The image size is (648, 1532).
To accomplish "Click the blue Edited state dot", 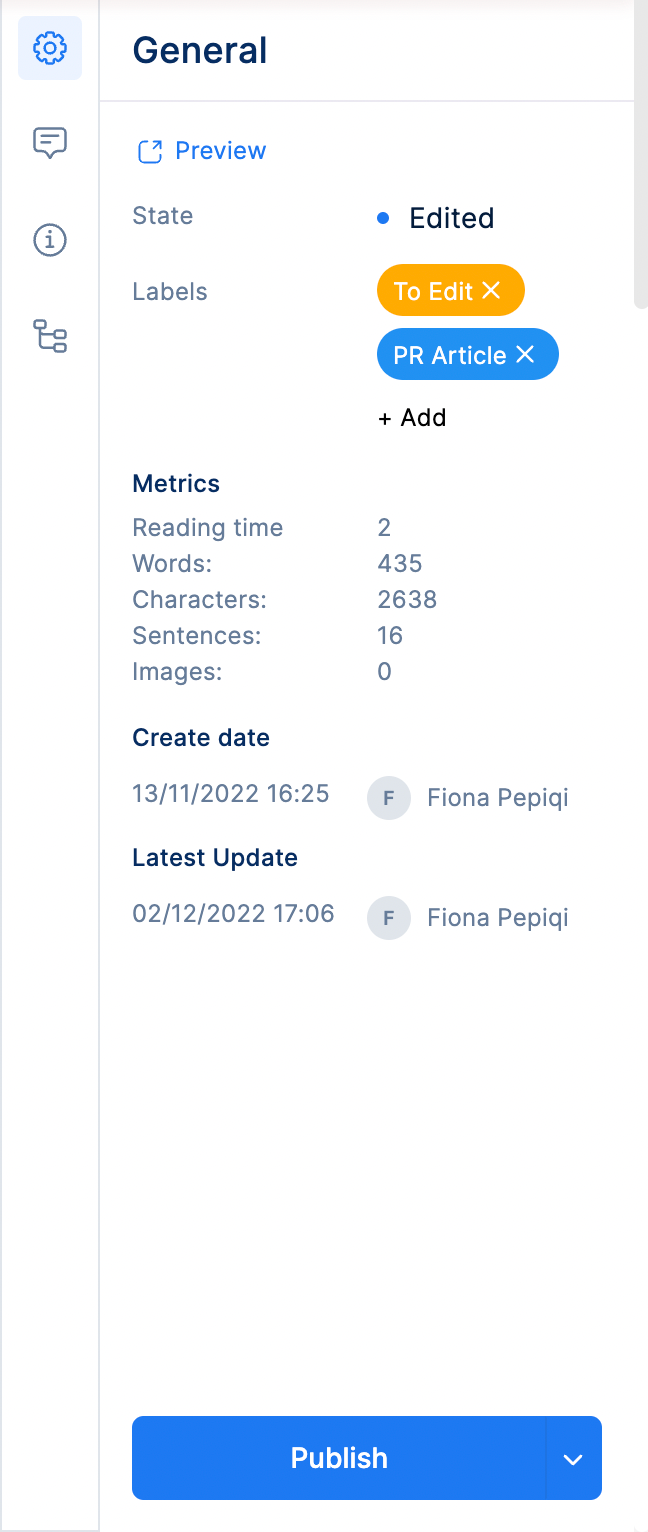I will [x=383, y=218].
